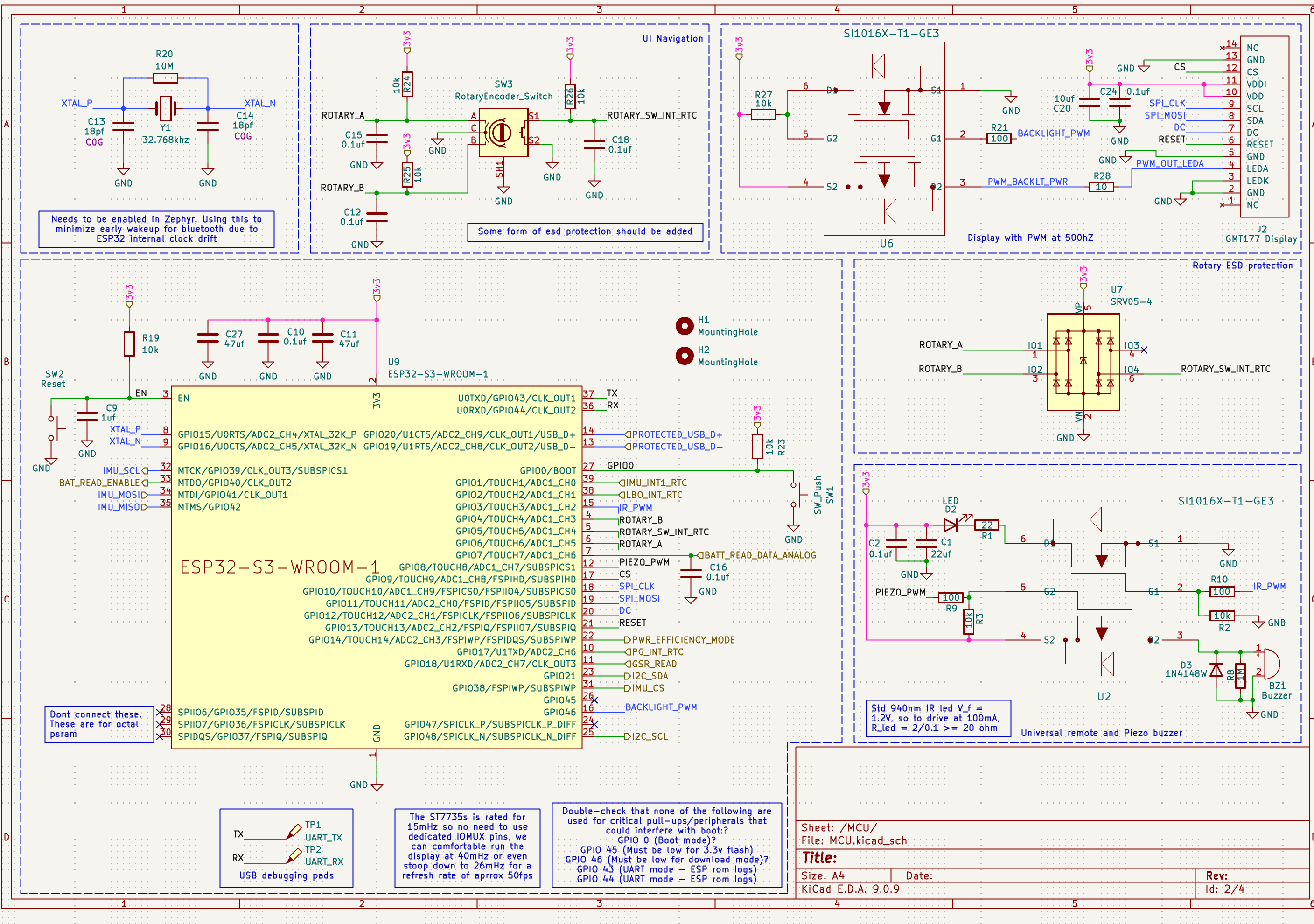Viewport: 1314px width, 924px height.
Task: Click 'KiCad E.D.A. 9.0.9' text
Action: 850,889
